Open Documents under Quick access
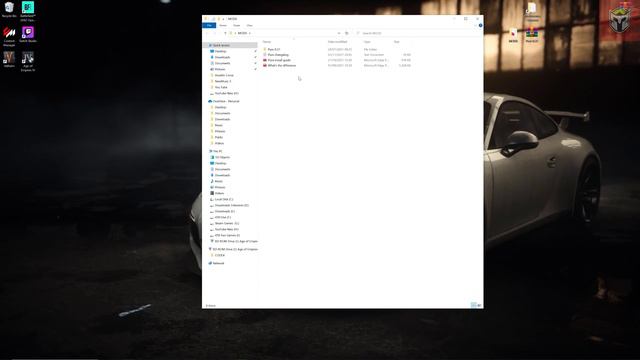The width and height of the screenshot is (640, 360). tap(222, 63)
